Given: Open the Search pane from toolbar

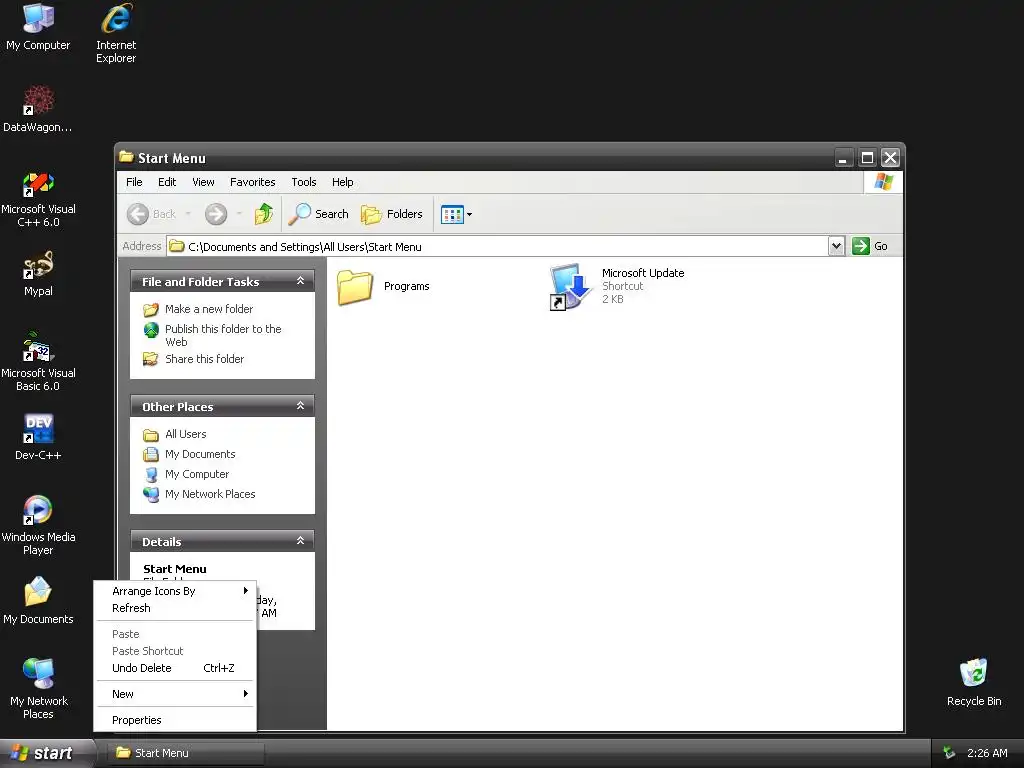Looking at the screenshot, I should pos(319,214).
